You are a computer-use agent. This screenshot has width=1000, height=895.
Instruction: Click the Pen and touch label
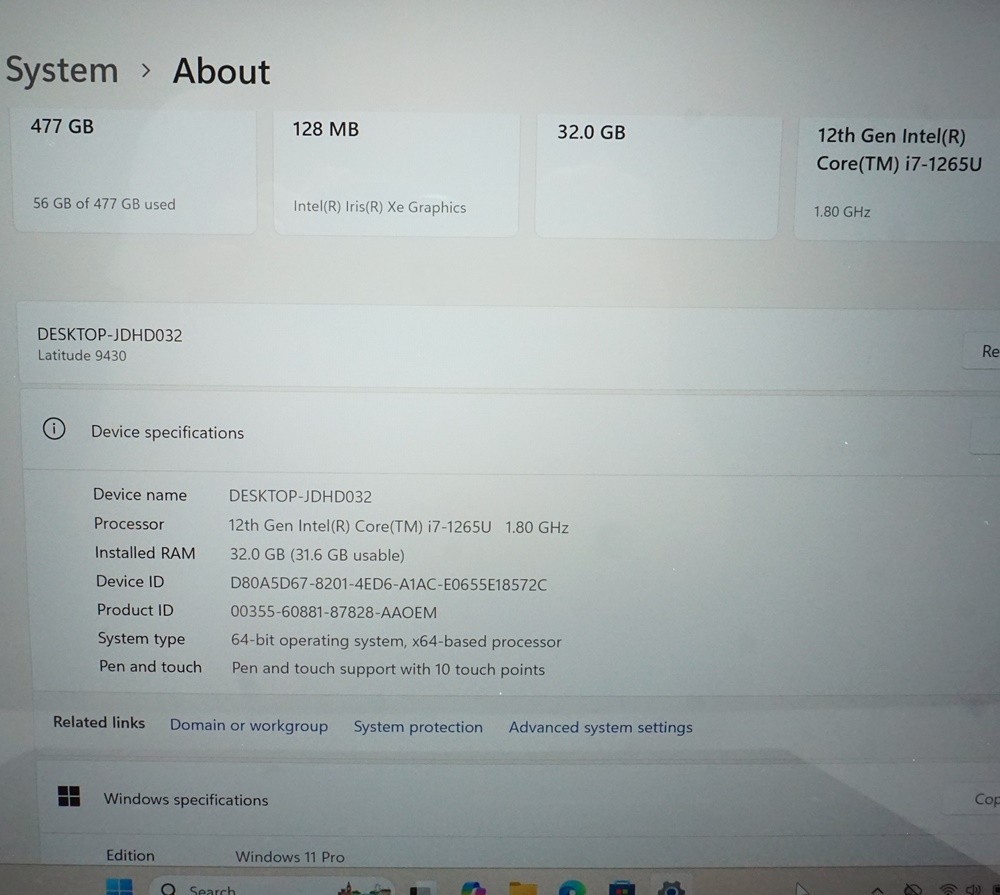150,666
